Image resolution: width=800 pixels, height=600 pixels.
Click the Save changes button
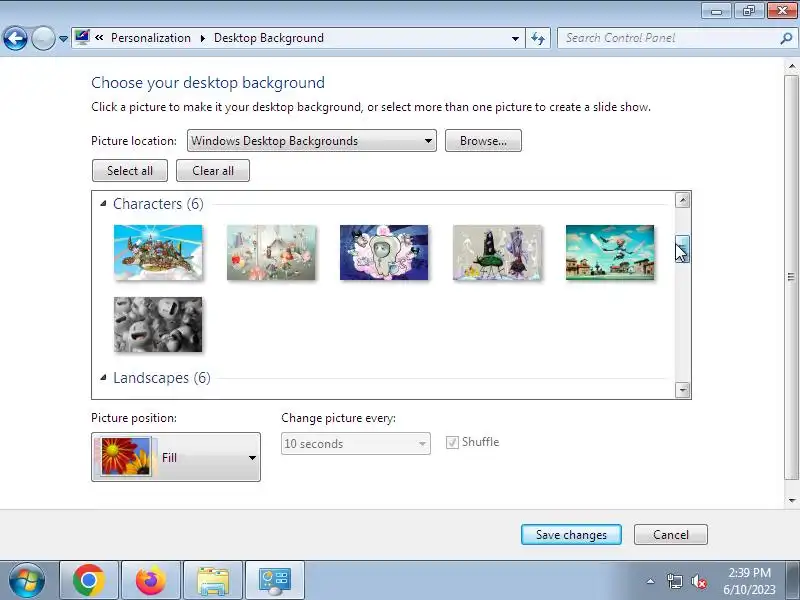(571, 535)
